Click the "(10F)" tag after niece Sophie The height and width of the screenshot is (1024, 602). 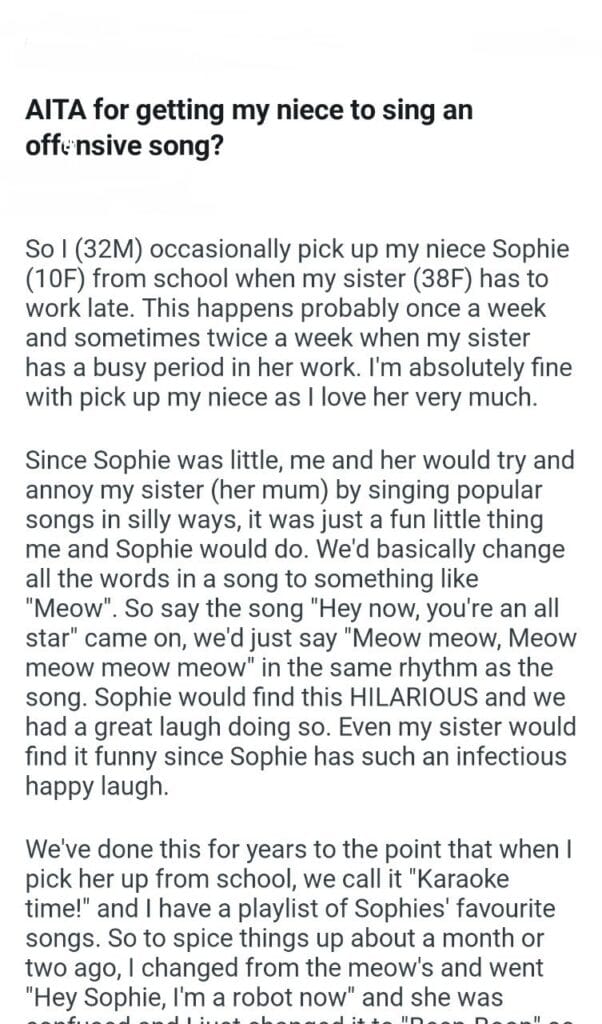[53, 279]
